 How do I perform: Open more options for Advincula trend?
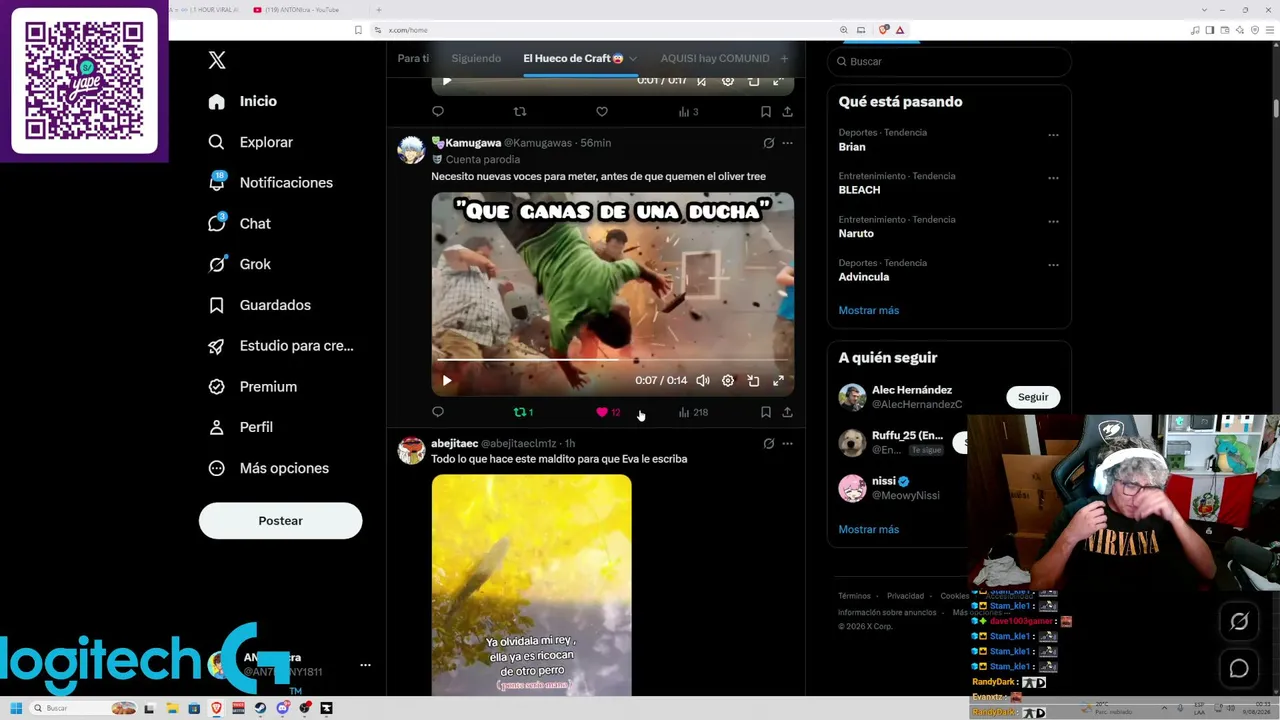(1053, 265)
